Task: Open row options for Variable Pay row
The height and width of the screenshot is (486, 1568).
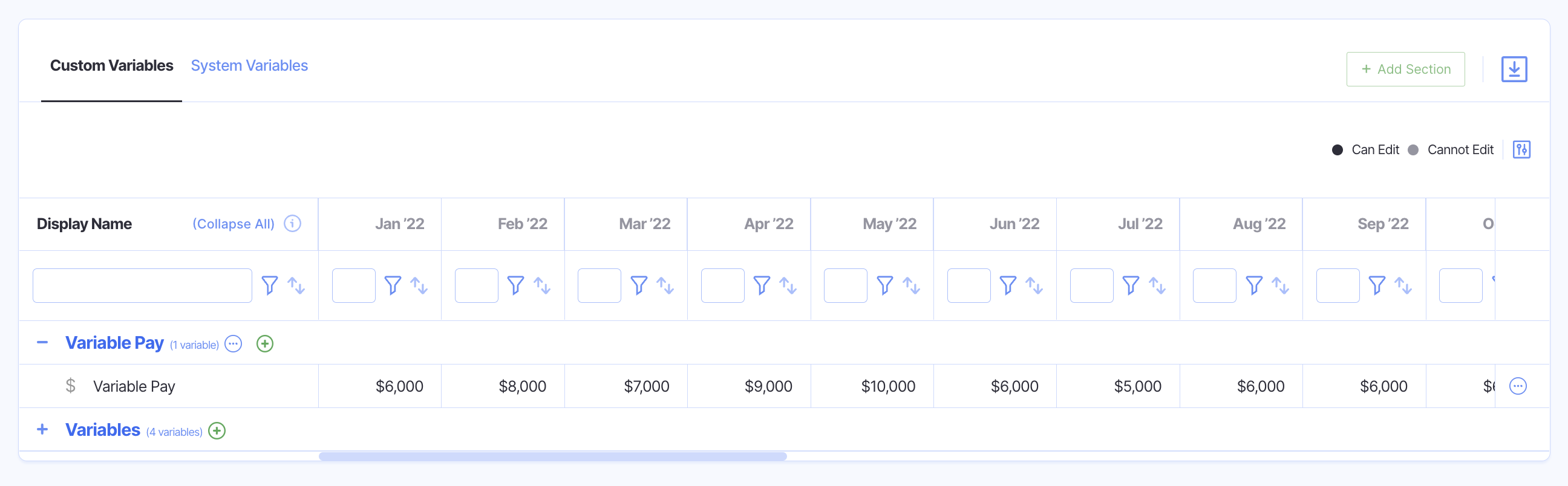Action: (1517, 386)
